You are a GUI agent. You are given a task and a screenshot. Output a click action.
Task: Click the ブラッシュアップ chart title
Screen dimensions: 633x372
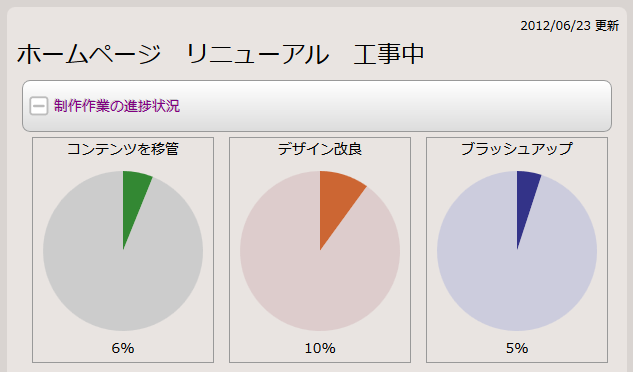pyautogui.click(x=517, y=149)
